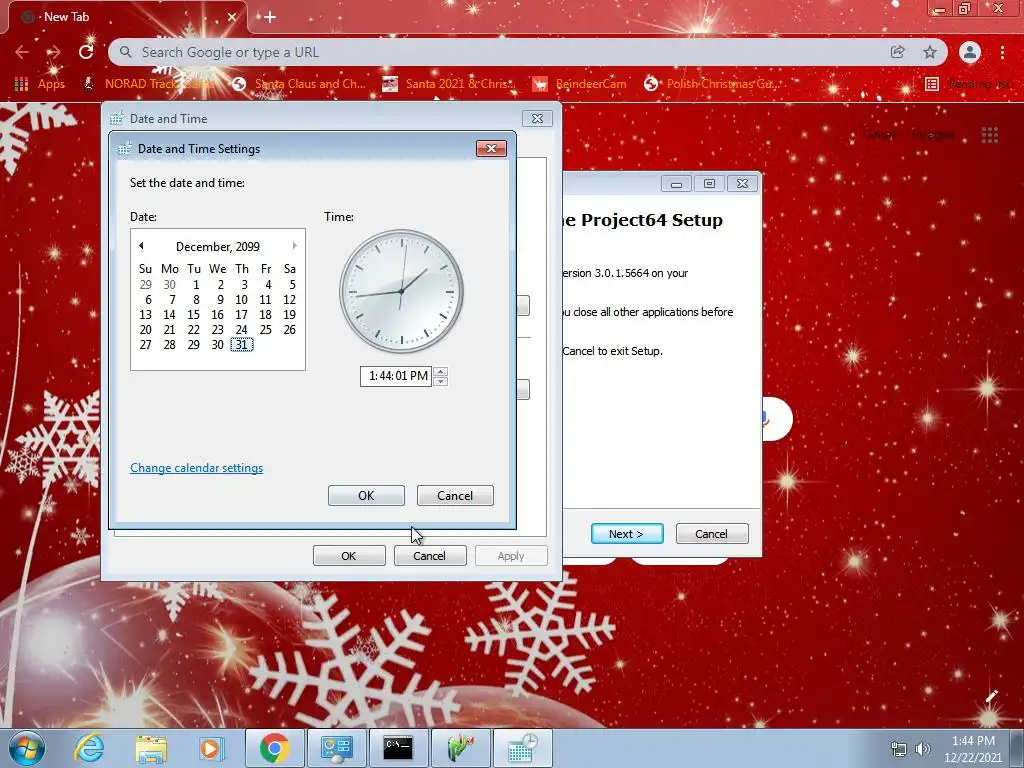This screenshot has height=768, width=1024.
Task: Minimize the Project64 Setup window
Action: (x=677, y=184)
